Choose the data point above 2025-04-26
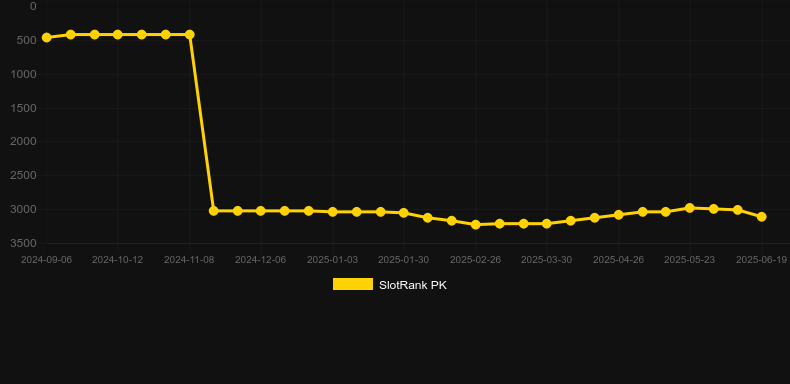 (619, 215)
